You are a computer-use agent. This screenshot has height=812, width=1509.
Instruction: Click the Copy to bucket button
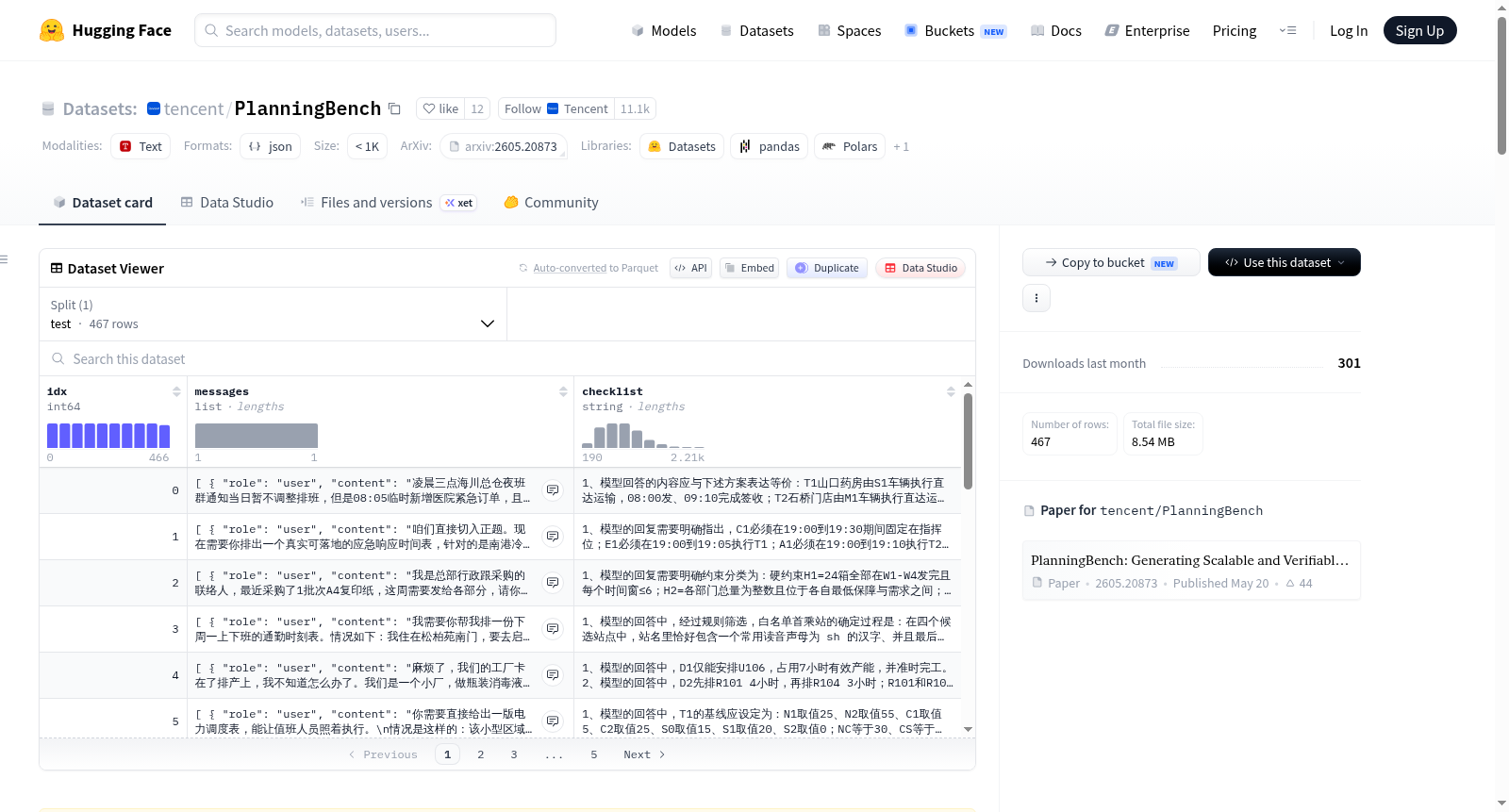1111,262
